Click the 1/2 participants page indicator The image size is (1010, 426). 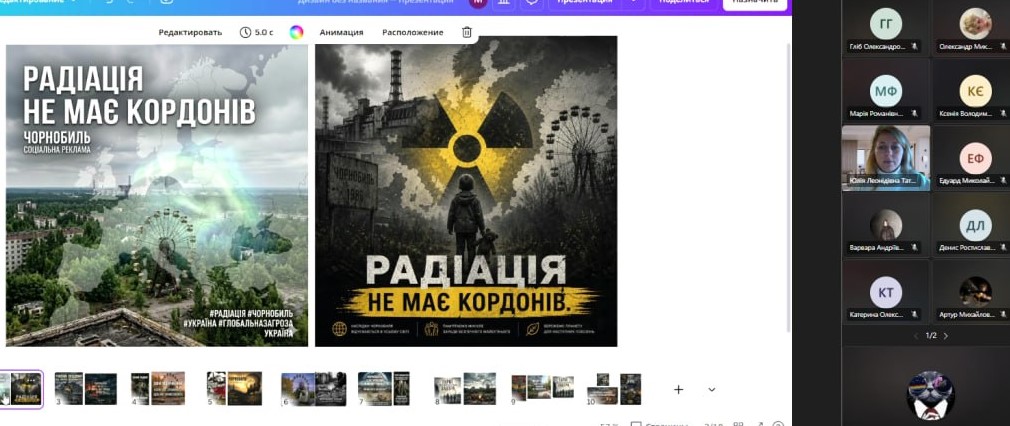pyautogui.click(x=931, y=336)
